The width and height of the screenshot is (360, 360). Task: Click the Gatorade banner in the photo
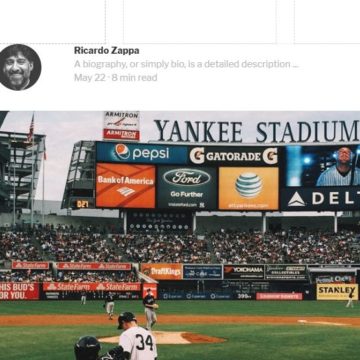point(233,156)
